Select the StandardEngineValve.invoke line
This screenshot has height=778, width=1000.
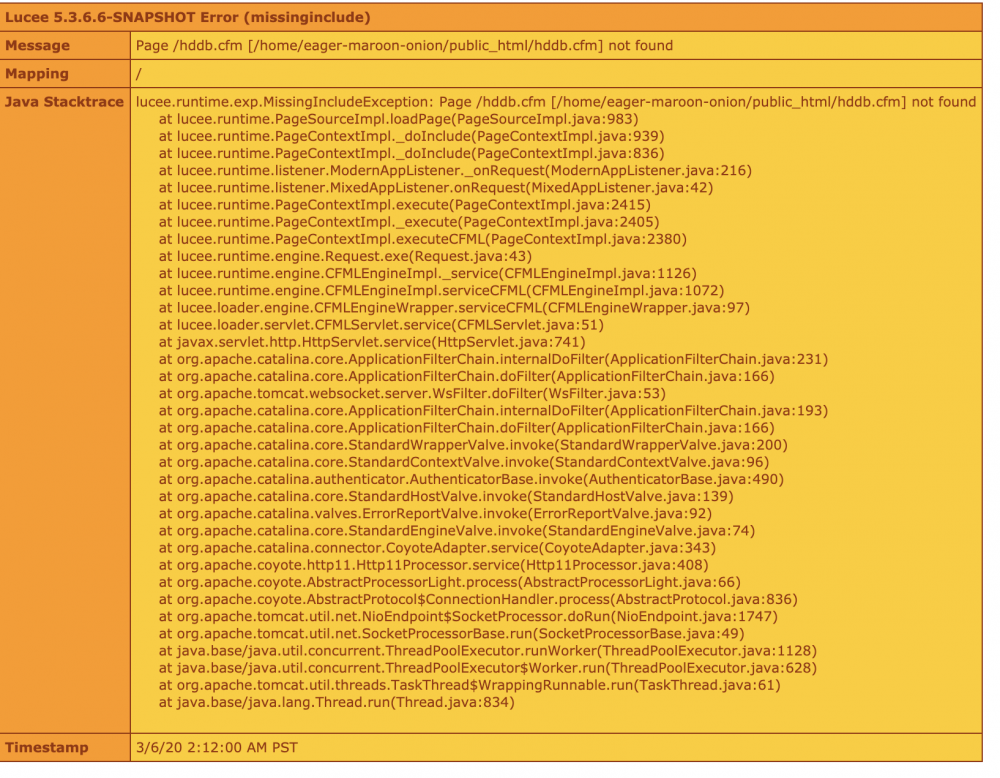tap(457, 531)
